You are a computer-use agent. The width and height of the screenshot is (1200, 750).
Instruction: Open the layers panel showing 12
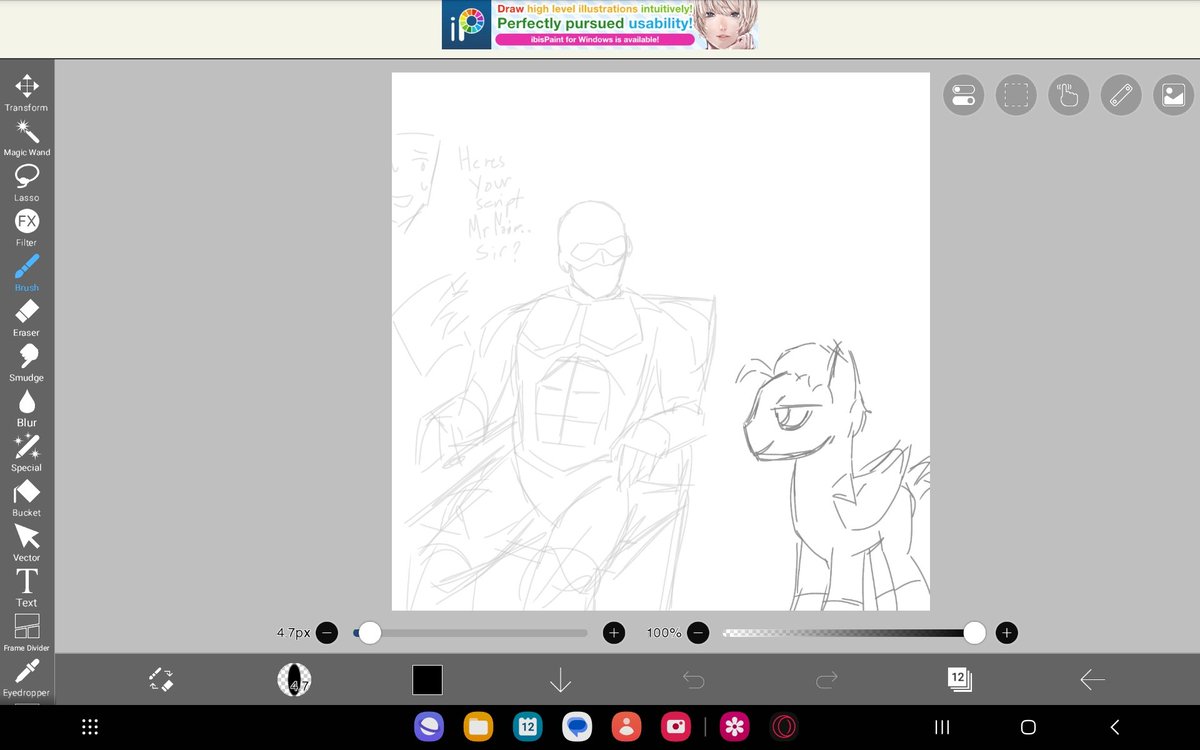tap(959, 680)
